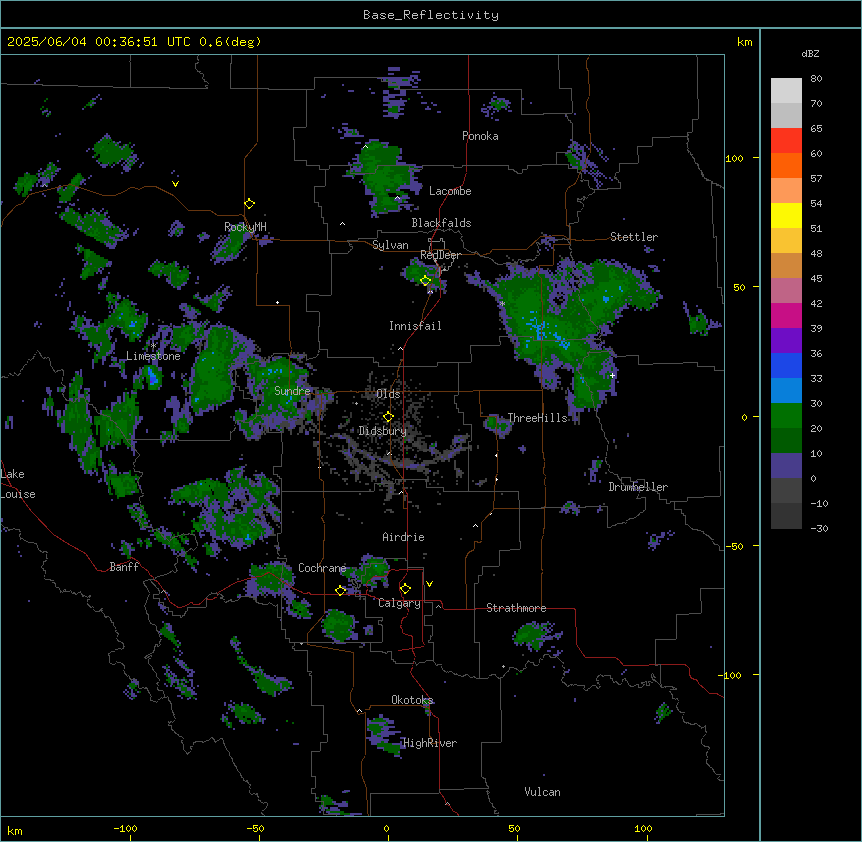Click the Innisfail city label

pyautogui.click(x=415, y=326)
